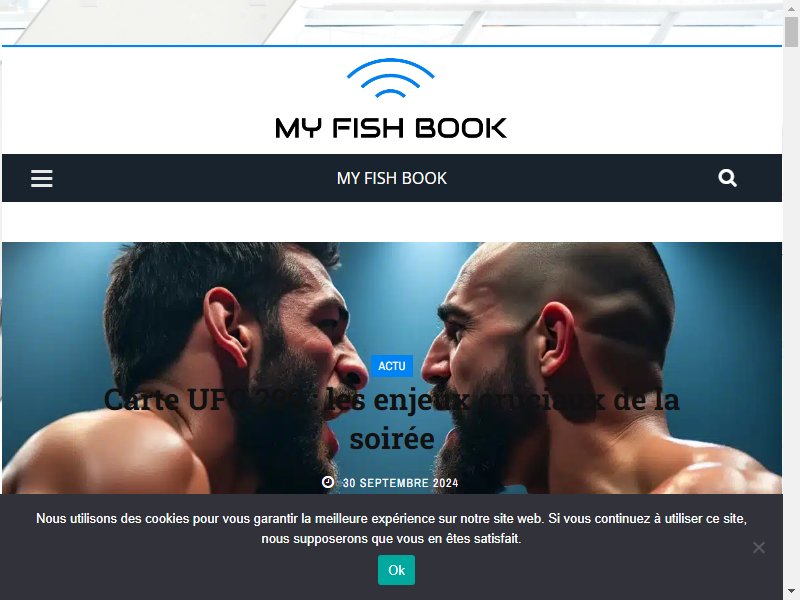Screen dimensions: 800x600
Task: Open the Carte UFC article headline
Action: 391,419
